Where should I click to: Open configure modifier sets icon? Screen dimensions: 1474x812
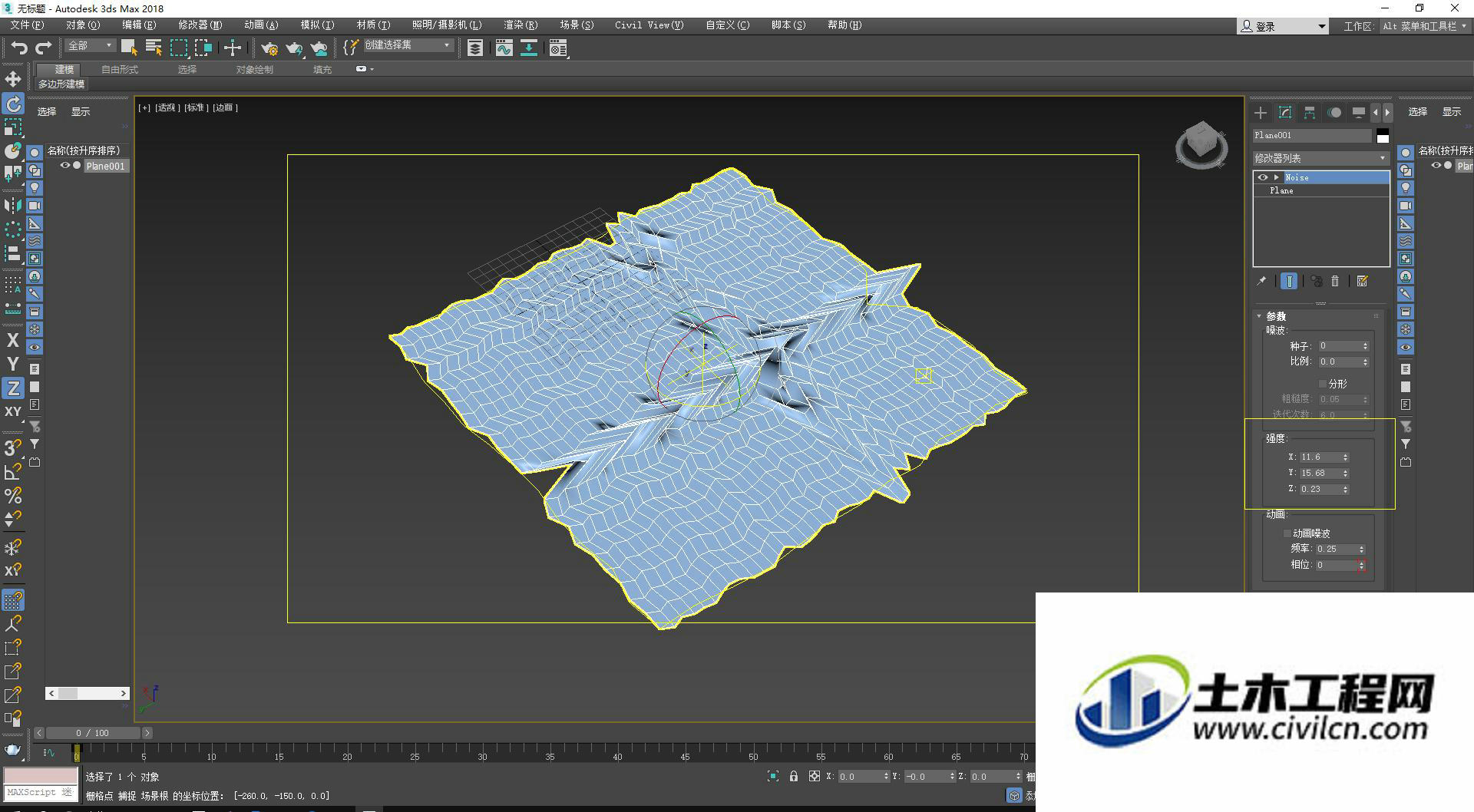tap(1363, 282)
